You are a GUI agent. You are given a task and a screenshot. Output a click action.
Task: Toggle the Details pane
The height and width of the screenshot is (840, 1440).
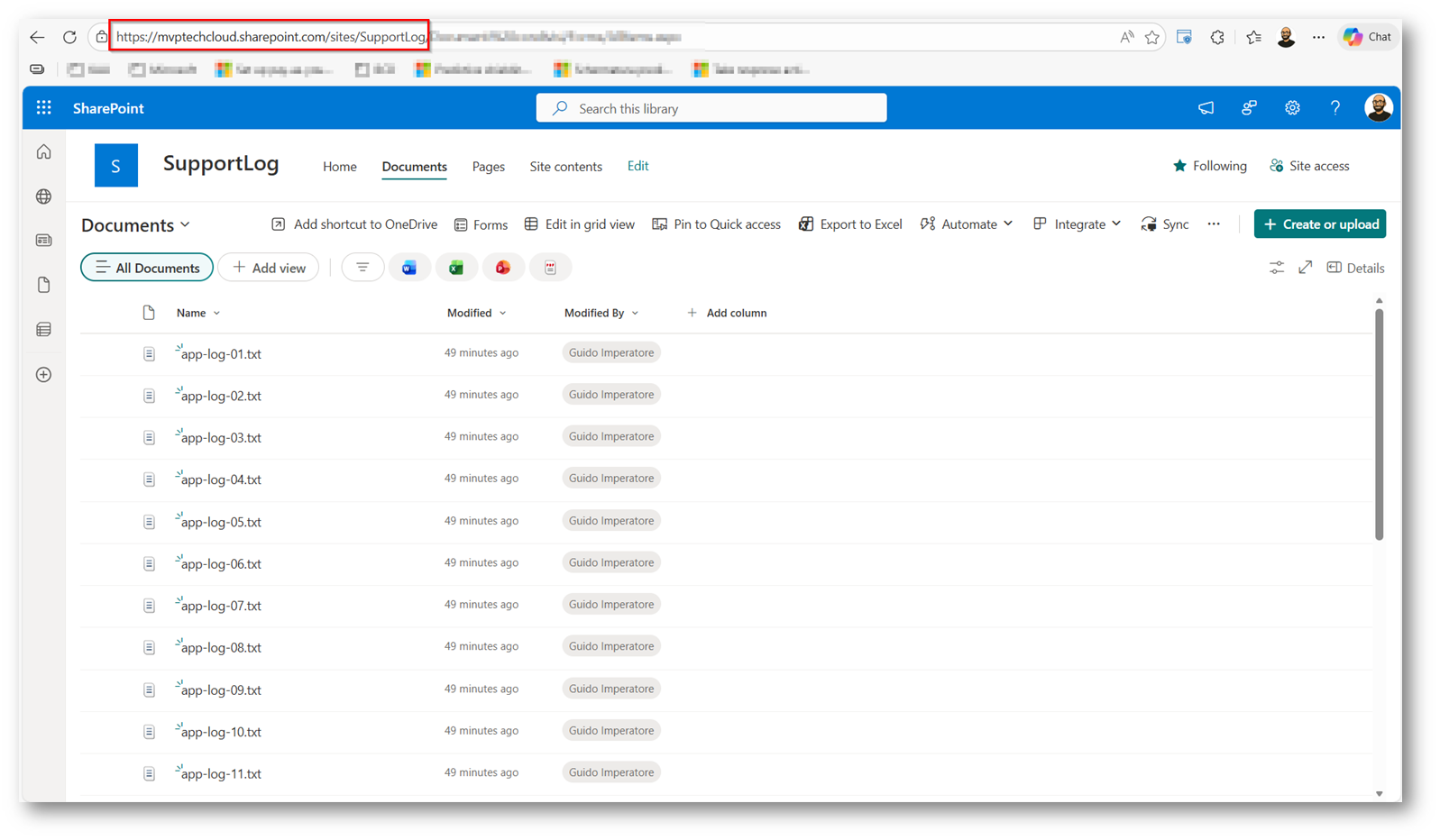point(1355,268)
